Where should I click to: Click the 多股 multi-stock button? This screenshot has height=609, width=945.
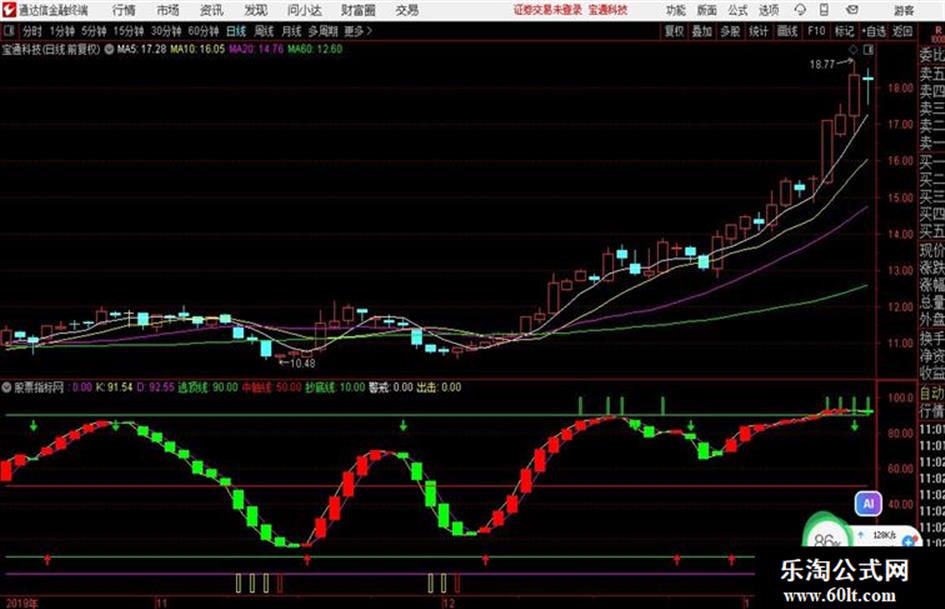730,31
